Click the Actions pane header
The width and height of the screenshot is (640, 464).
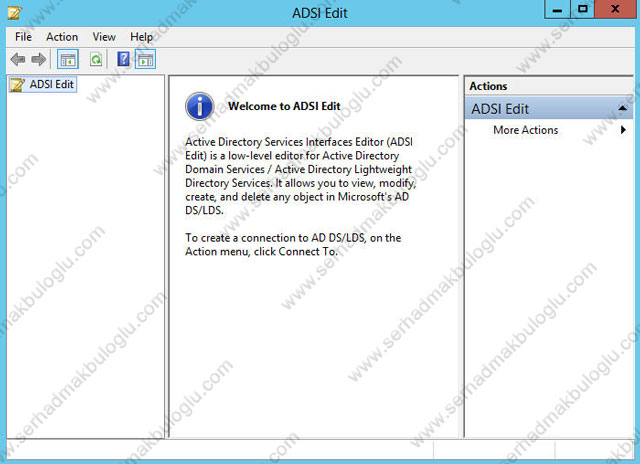click(549, 86)
